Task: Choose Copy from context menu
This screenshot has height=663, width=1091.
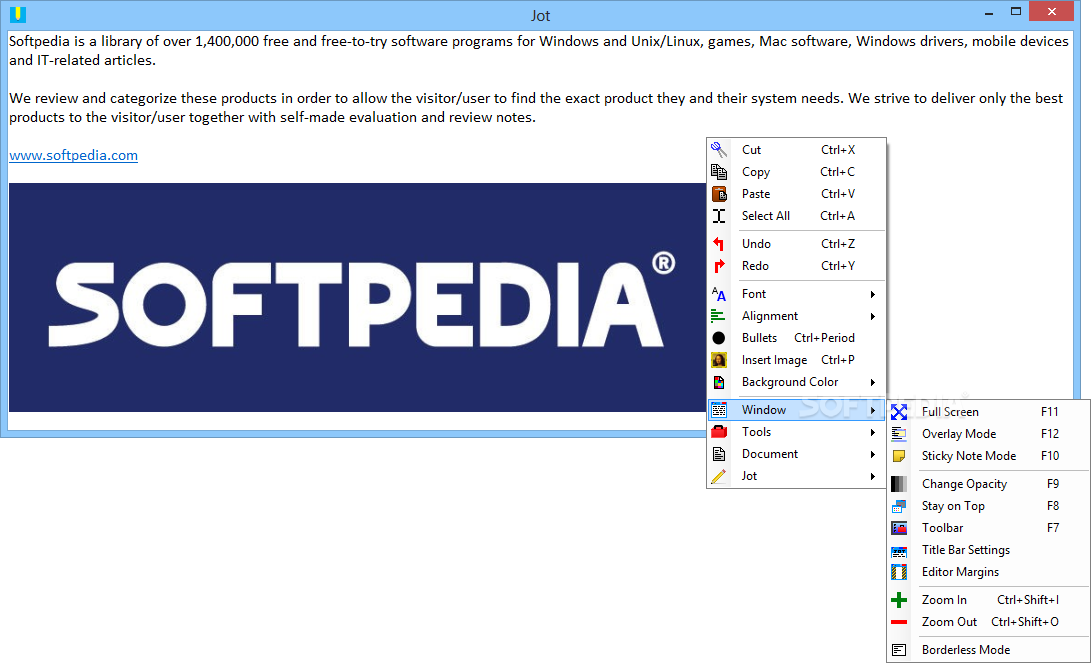Action: click(x=797, y=172)
